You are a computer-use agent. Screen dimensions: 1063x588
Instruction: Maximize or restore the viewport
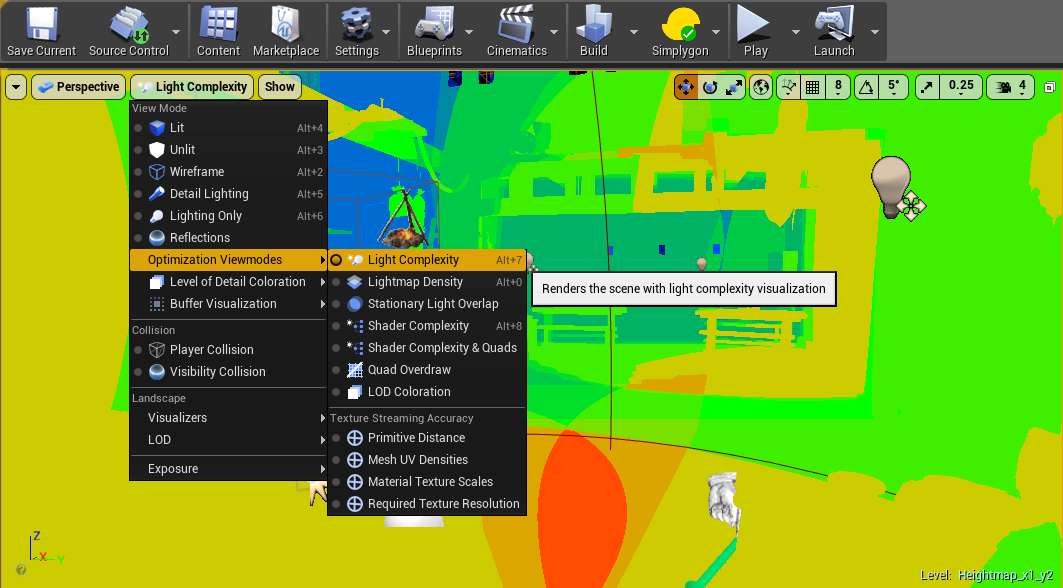(x=1050, y=87)
